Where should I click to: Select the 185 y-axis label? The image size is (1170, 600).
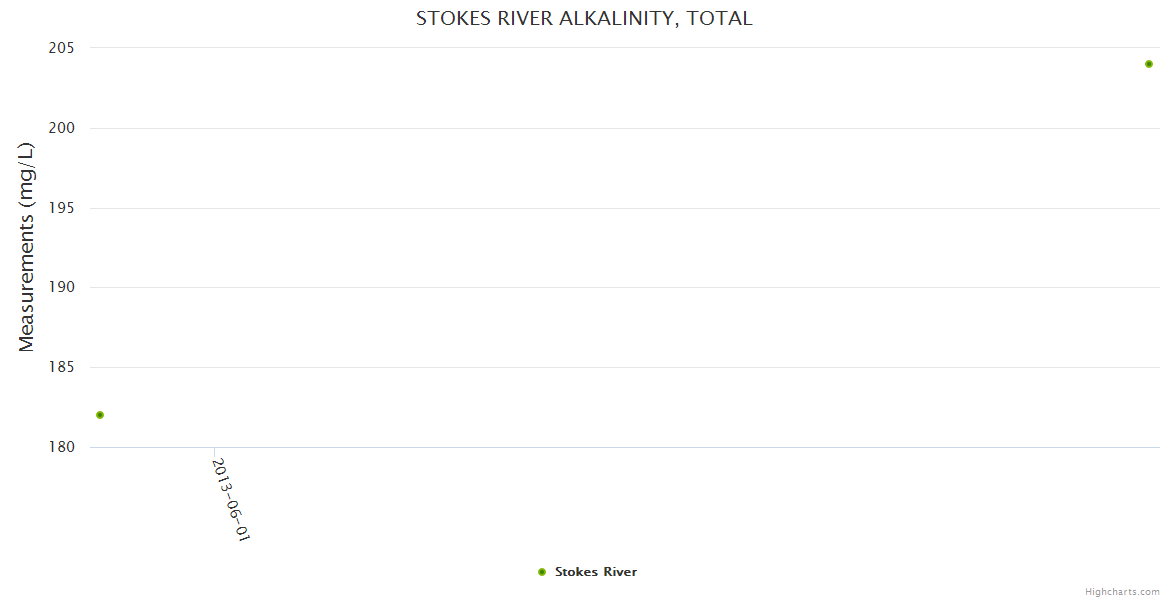(70, 368)
